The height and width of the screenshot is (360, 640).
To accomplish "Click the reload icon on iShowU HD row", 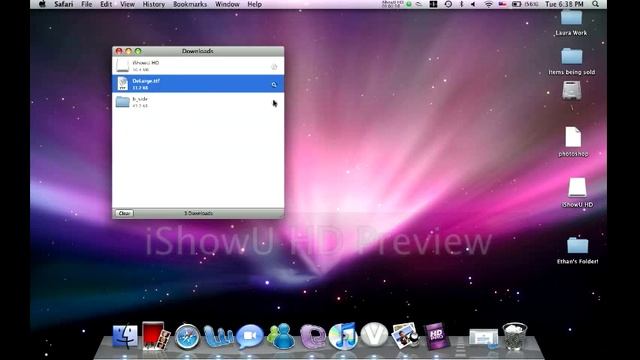I will (x=274, y=67).
